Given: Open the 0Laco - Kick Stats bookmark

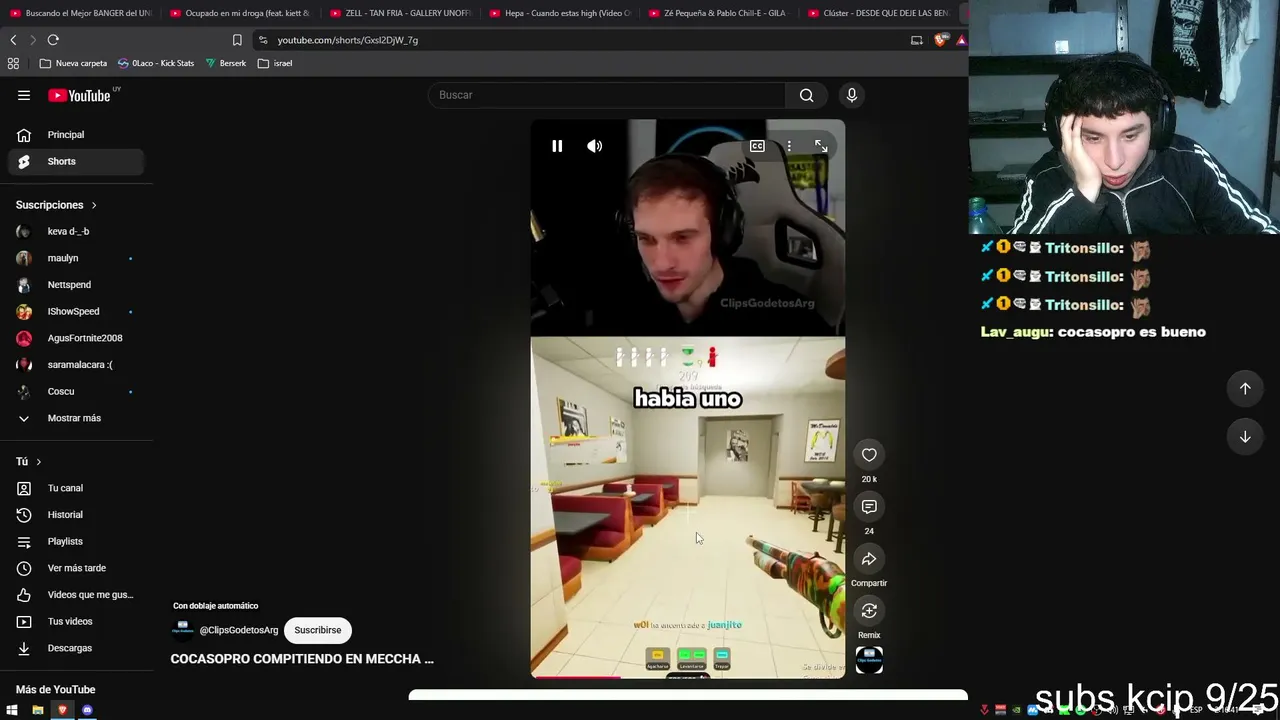Looking at the screenshot, I should point(156,63).
